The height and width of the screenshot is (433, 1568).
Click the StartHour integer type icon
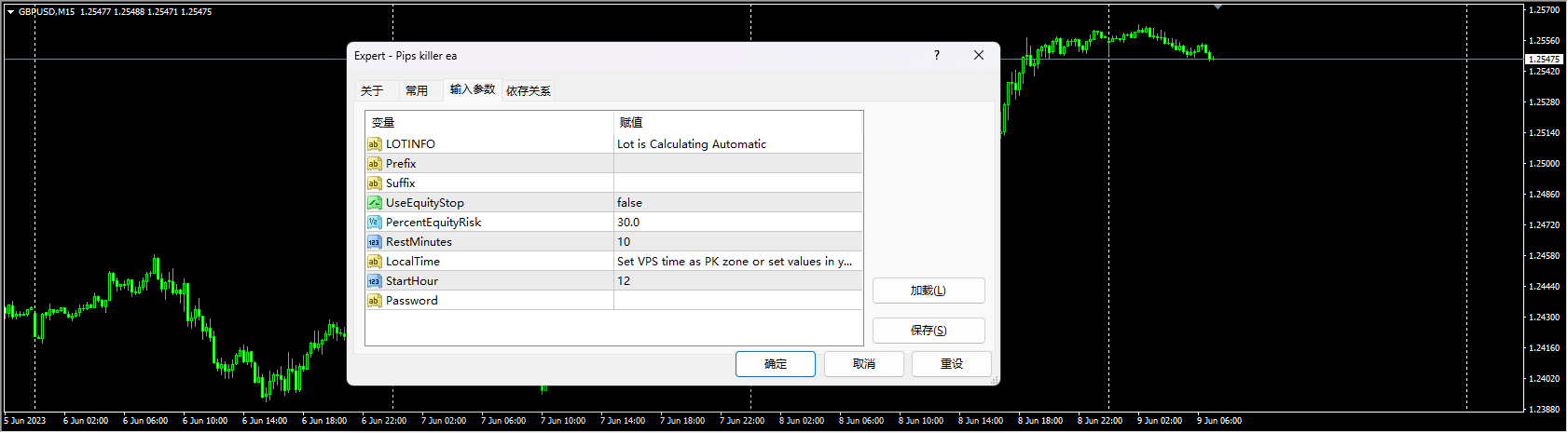pyautogui.click(x=374, y=281)
